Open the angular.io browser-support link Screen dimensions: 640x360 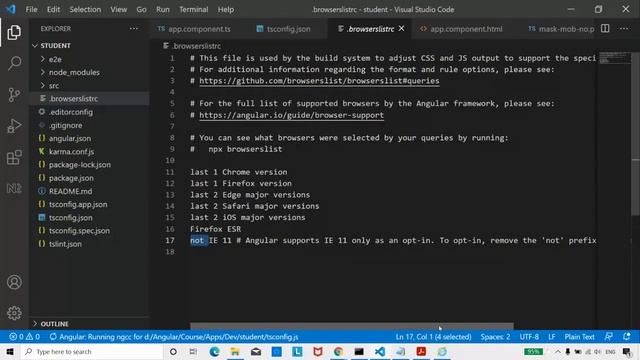[x=291, y=115]
